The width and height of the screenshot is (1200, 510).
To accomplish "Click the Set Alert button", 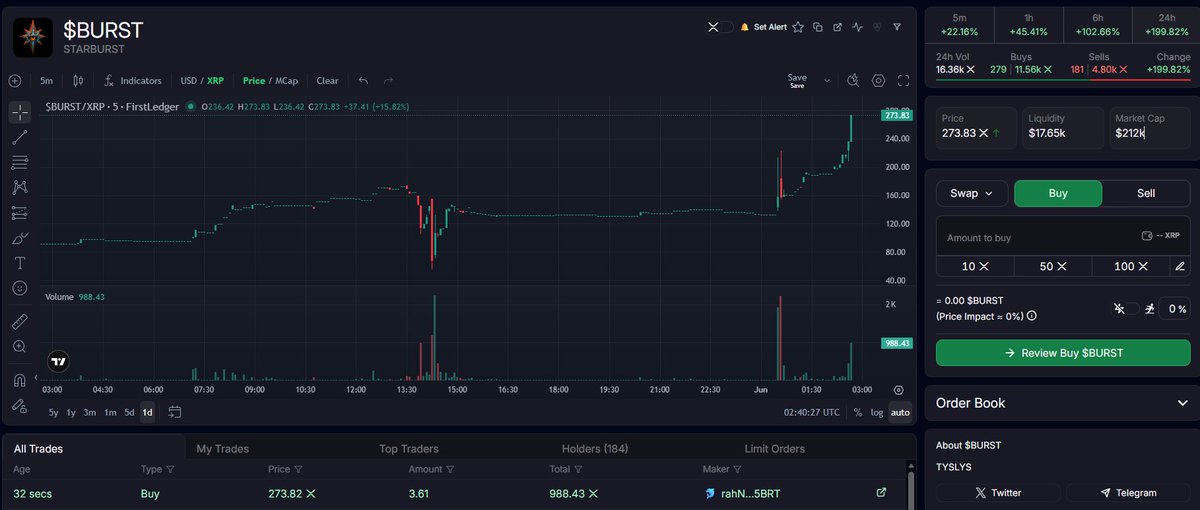I will coord(763,27).
